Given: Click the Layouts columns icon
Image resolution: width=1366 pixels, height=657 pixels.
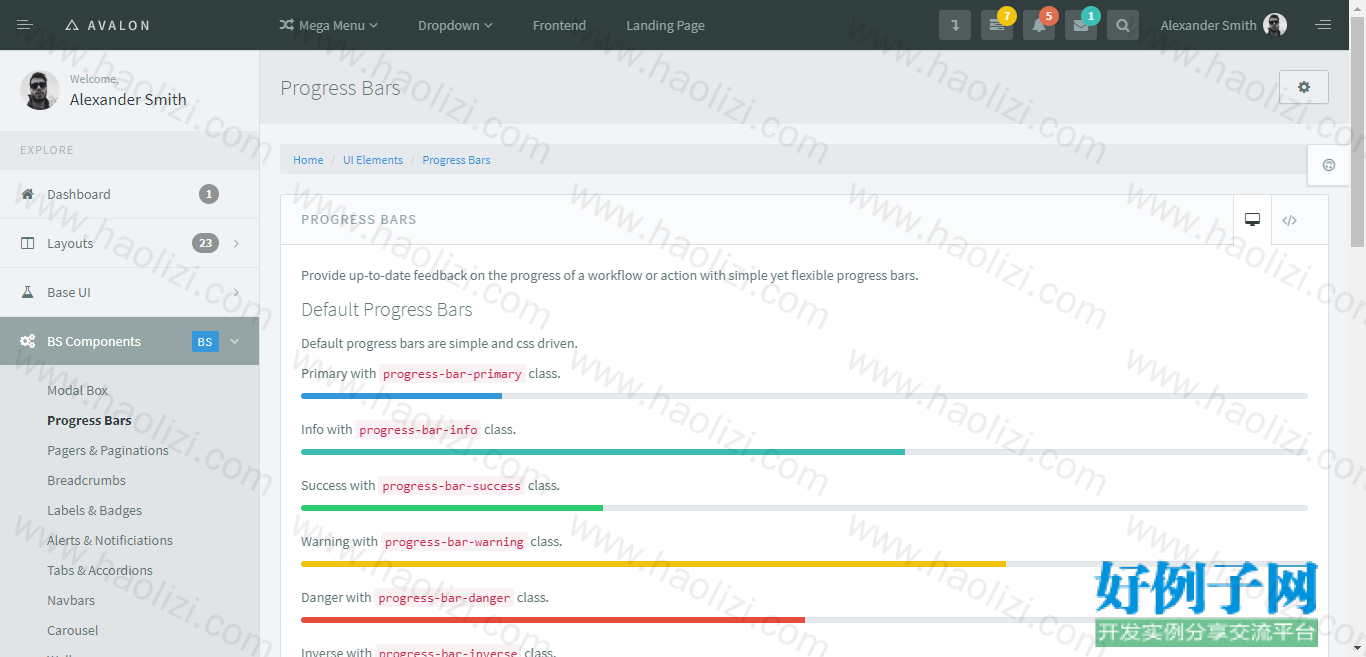Looking at the screenshot, I should (x=27, y=243).
